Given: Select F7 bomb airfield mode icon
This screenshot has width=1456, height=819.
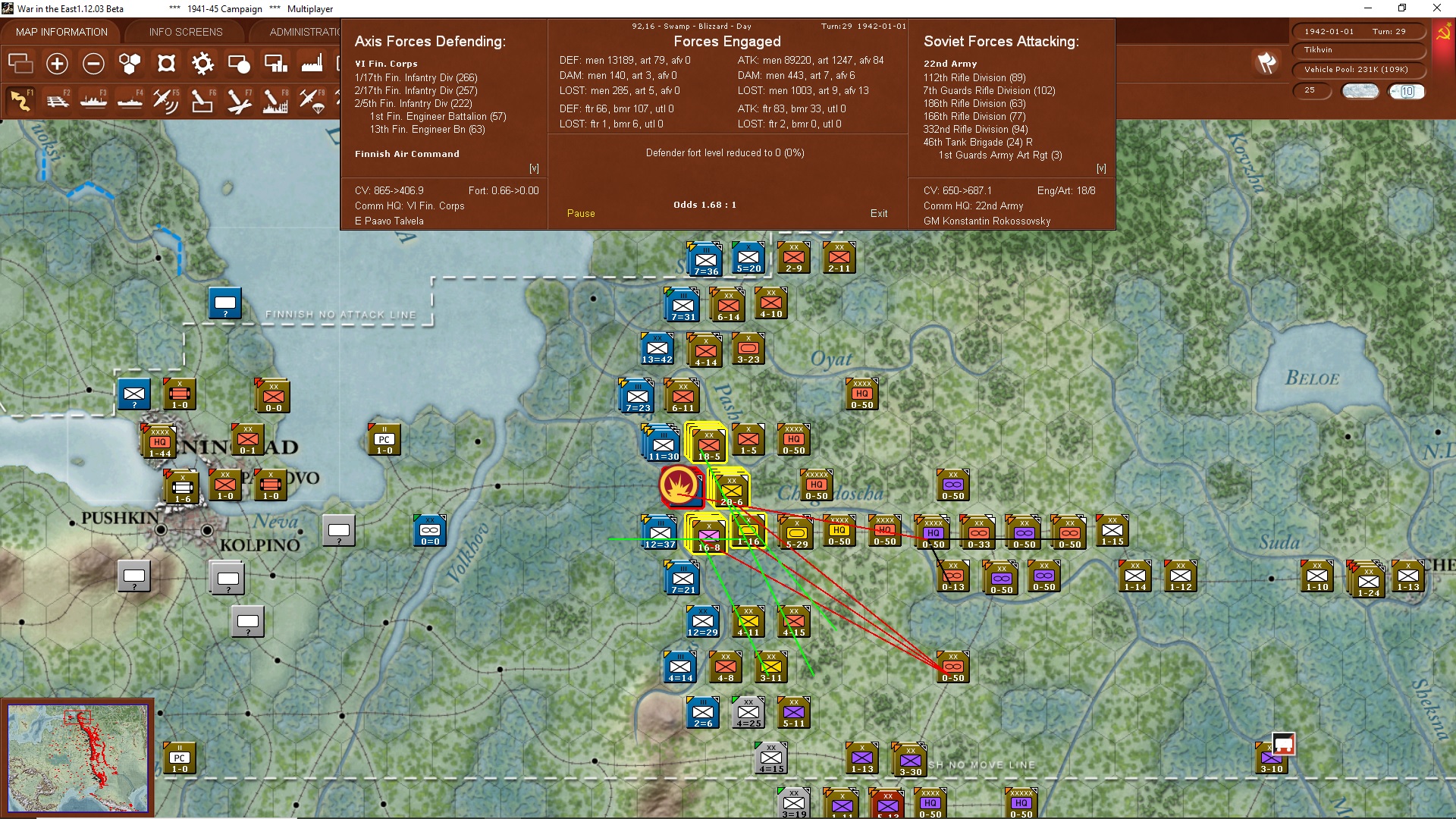Looking at the screenshot, I should (x=239, y=100).
